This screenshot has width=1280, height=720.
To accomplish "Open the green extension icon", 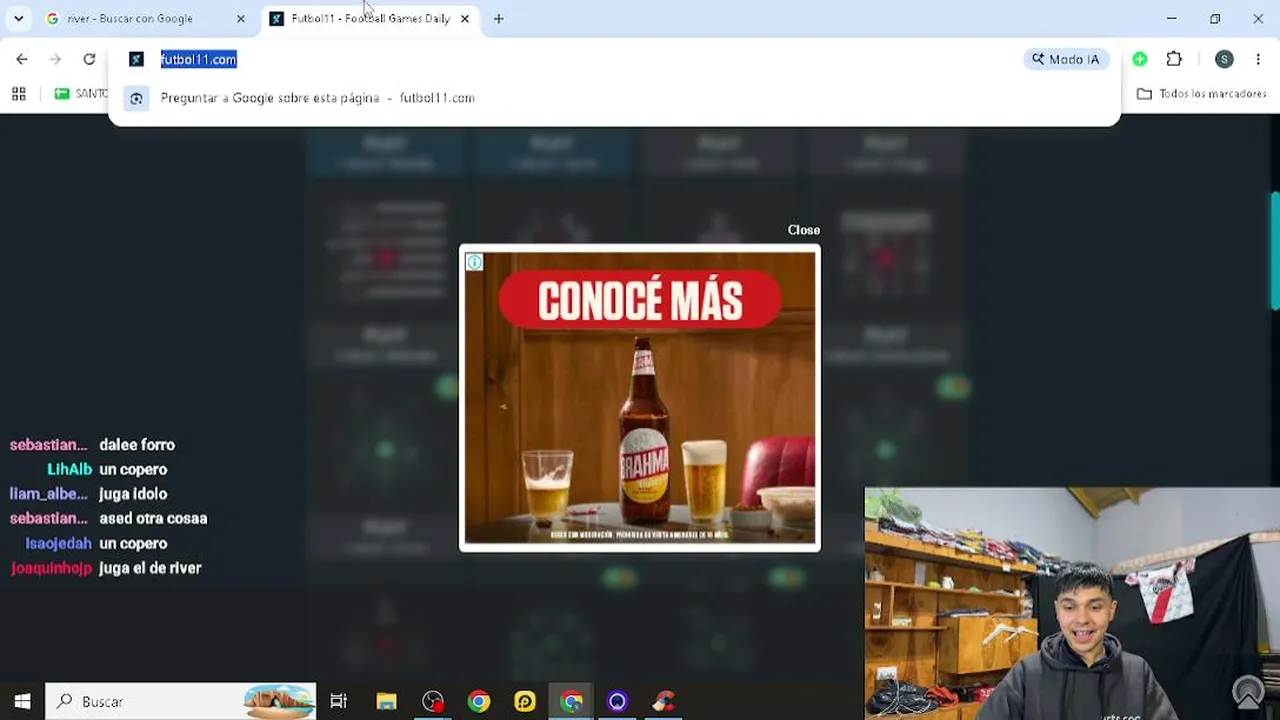I will [1139, 59].
